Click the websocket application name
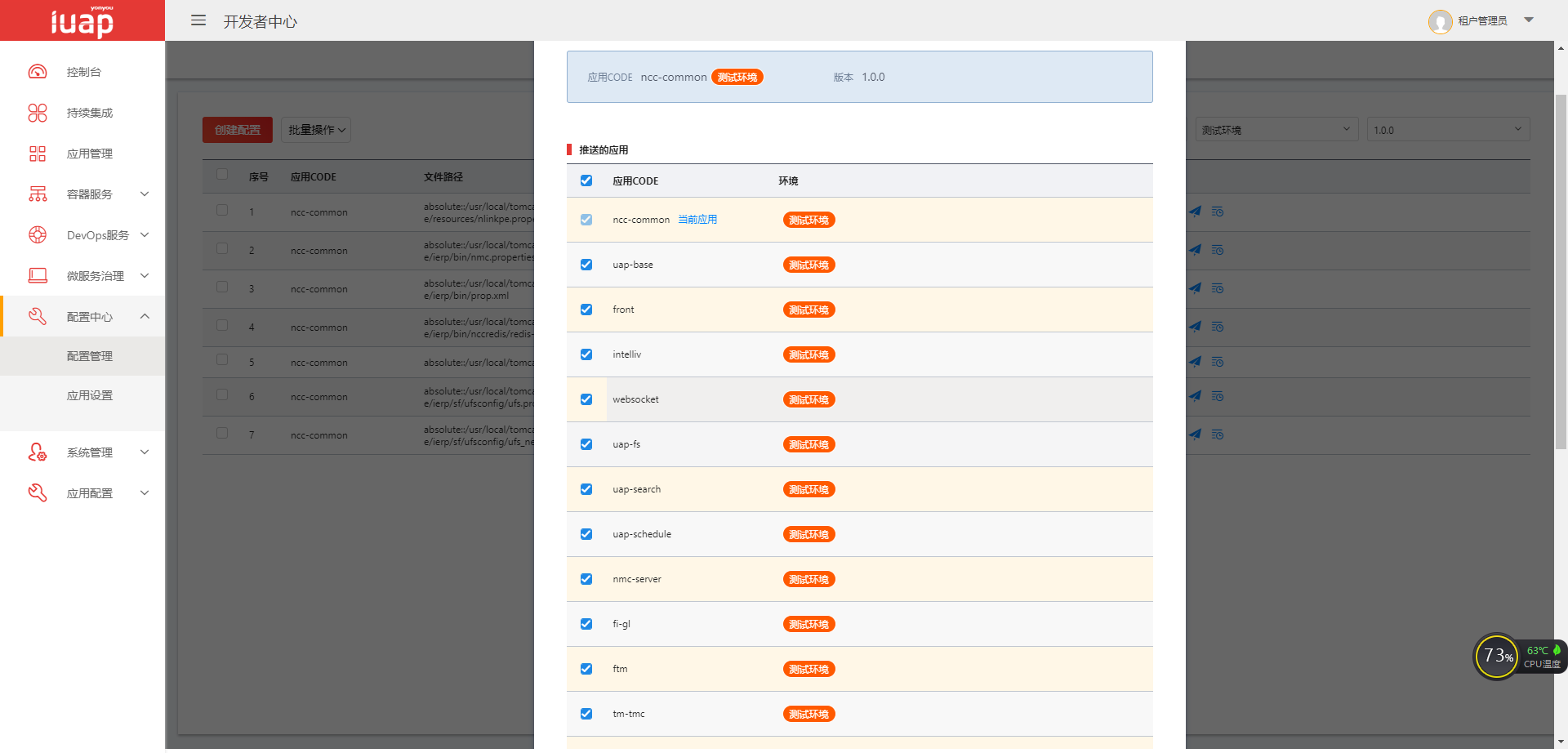 tap(635, 399)
